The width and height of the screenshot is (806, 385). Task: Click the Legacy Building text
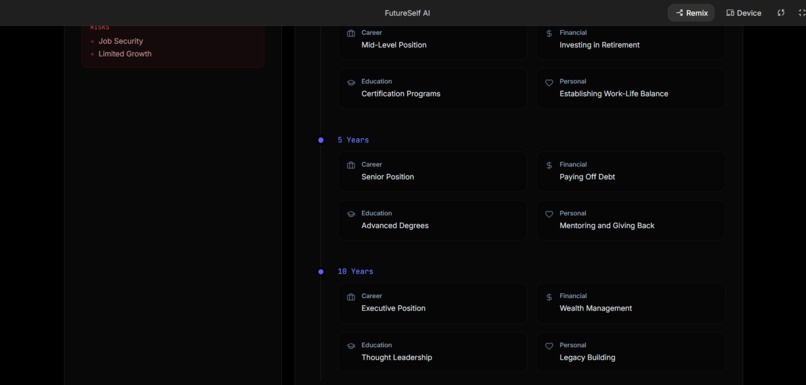click(587, 358)
